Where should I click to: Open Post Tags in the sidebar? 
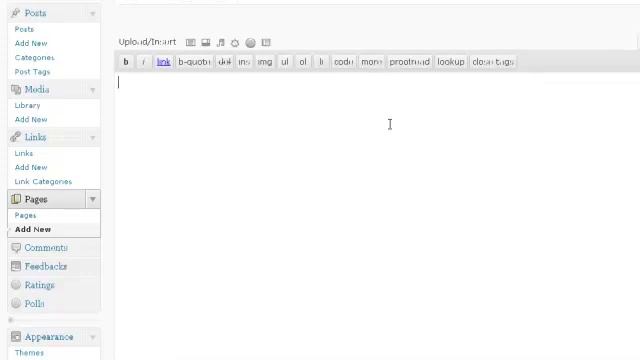tap(32, 72)
